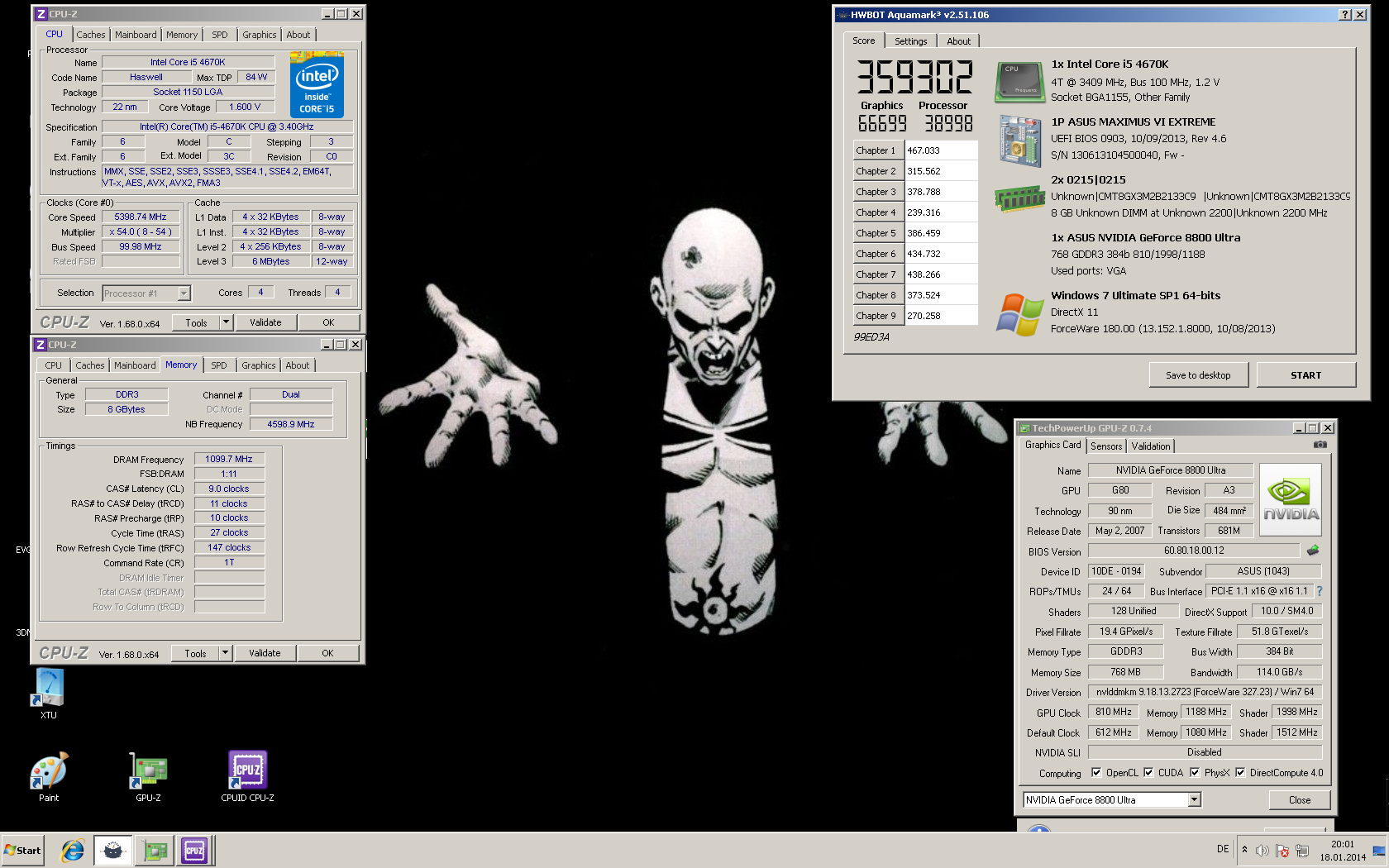The image size is (1389, 868).
Task: Toggle the DirectCompute 4.0 checkbox
Action: 1240,773
